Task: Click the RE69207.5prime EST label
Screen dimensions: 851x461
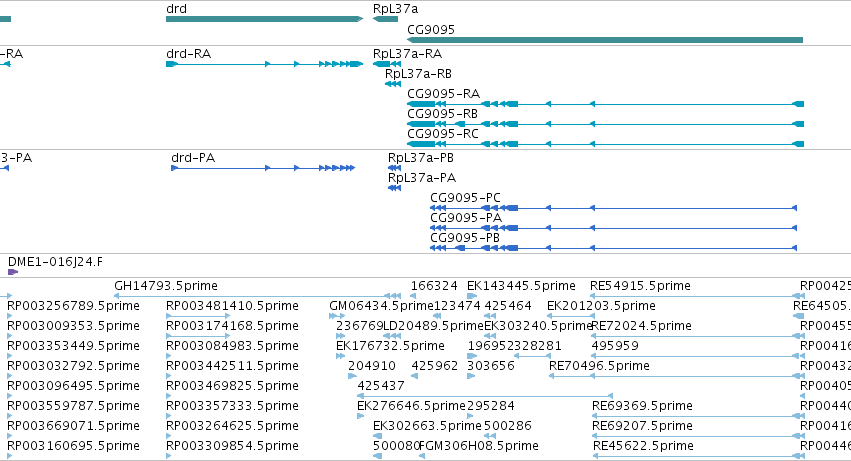Action: (642, 426)
